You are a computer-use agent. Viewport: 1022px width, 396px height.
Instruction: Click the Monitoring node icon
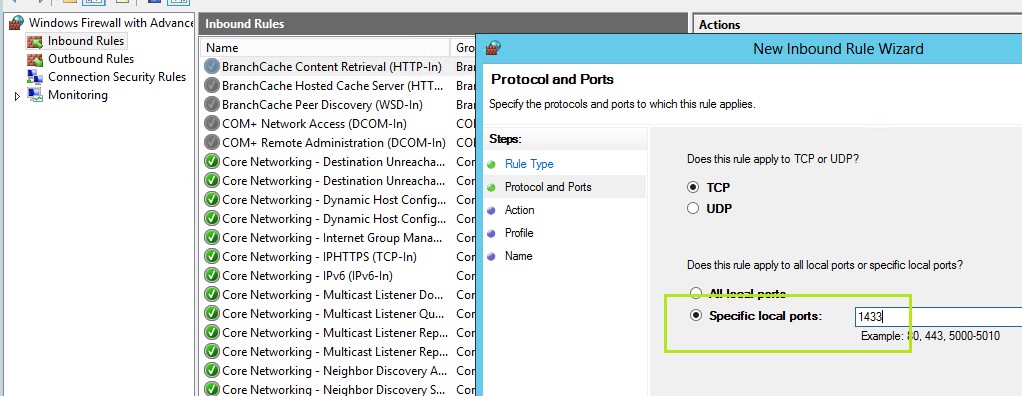pos(35,95)
